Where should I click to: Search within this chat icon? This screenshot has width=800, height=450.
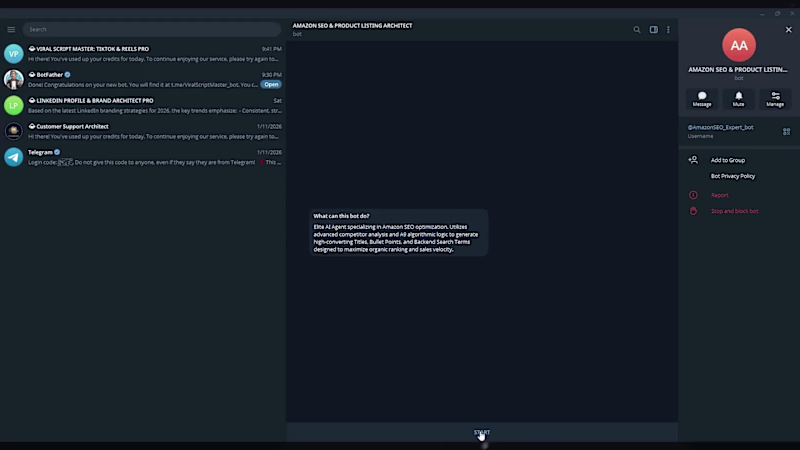tap(637, 30)
